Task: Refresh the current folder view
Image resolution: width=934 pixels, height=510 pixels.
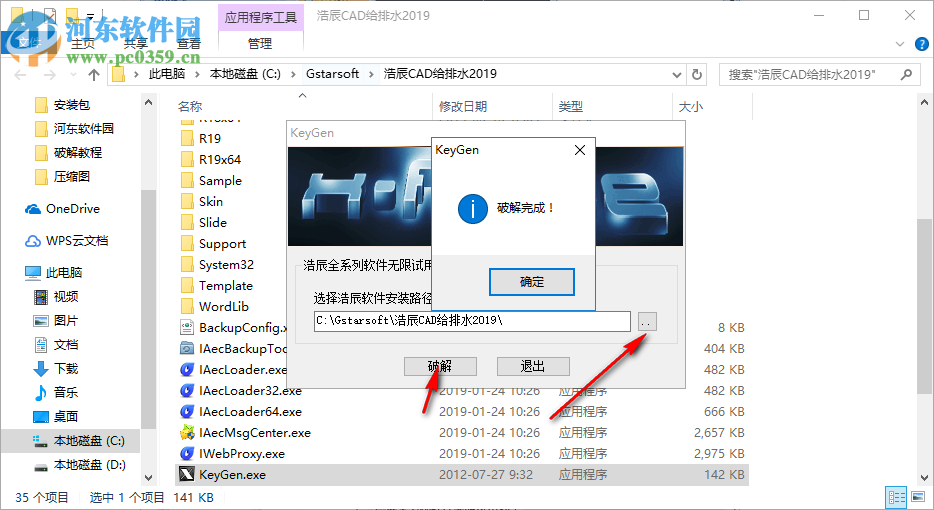Action: [x=696, y=74]
